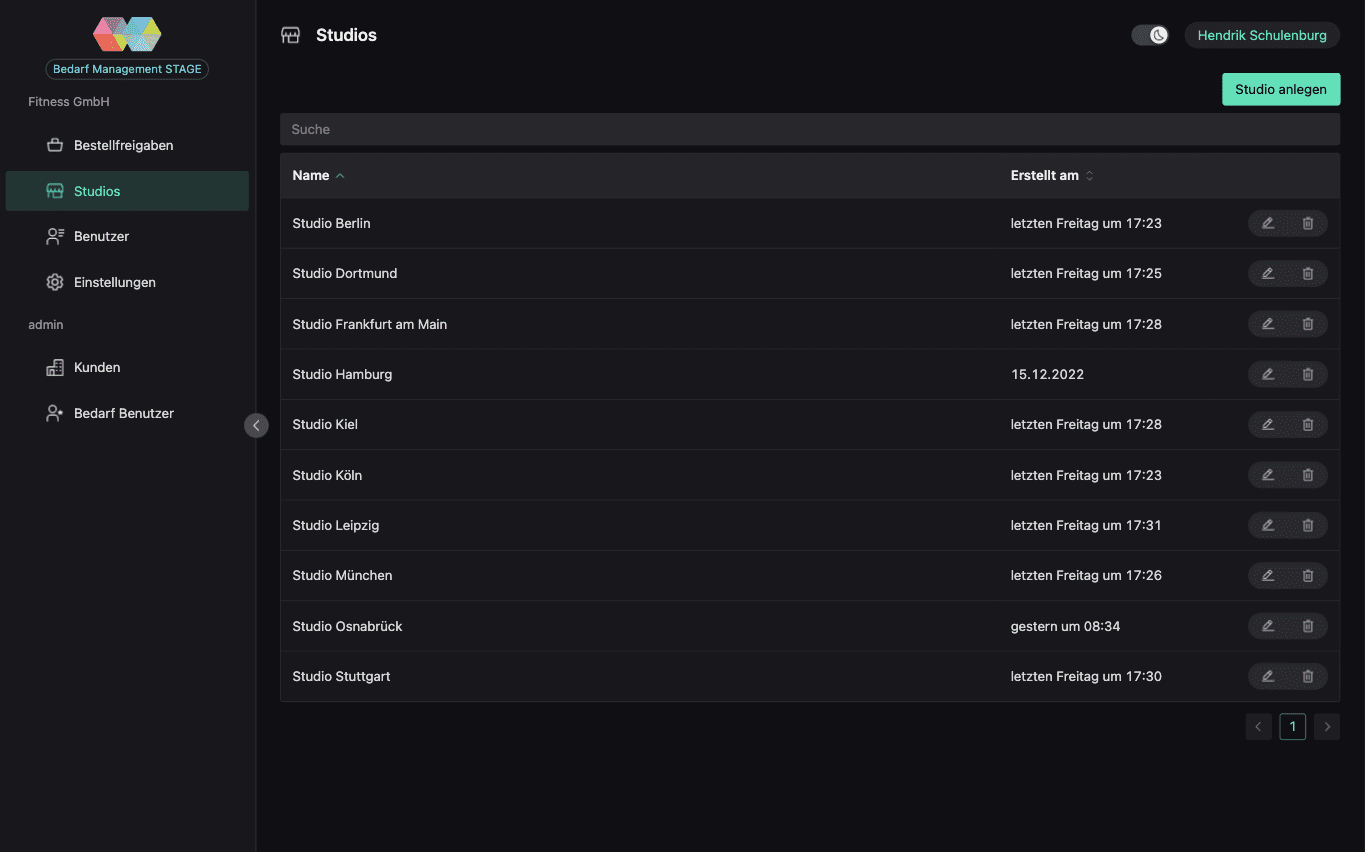
Task: Click the trash icon for Studio Kiel
Action: [1308, 424]
